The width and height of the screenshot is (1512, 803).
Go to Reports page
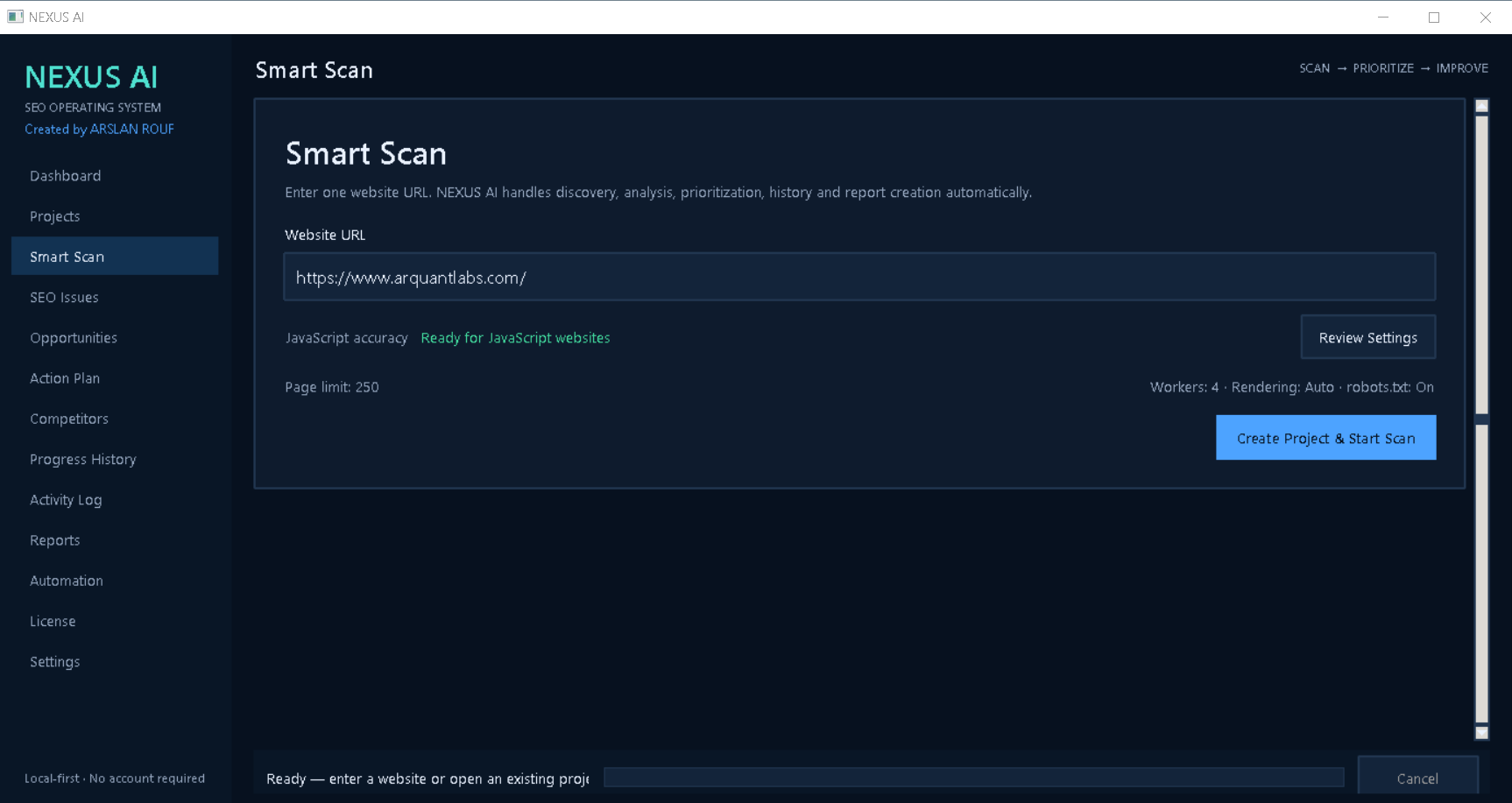click(115, 540)
